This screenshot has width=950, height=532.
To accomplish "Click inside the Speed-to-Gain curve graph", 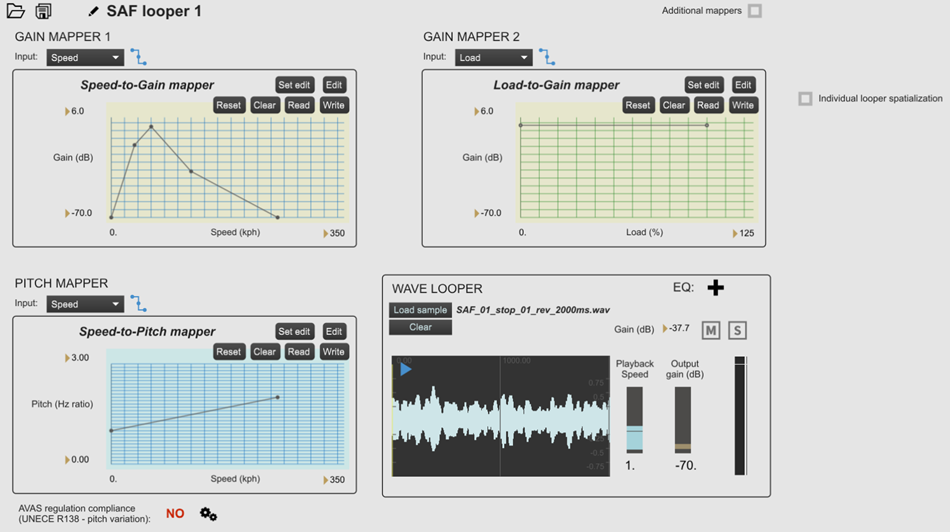I will [x=228, y=162].
